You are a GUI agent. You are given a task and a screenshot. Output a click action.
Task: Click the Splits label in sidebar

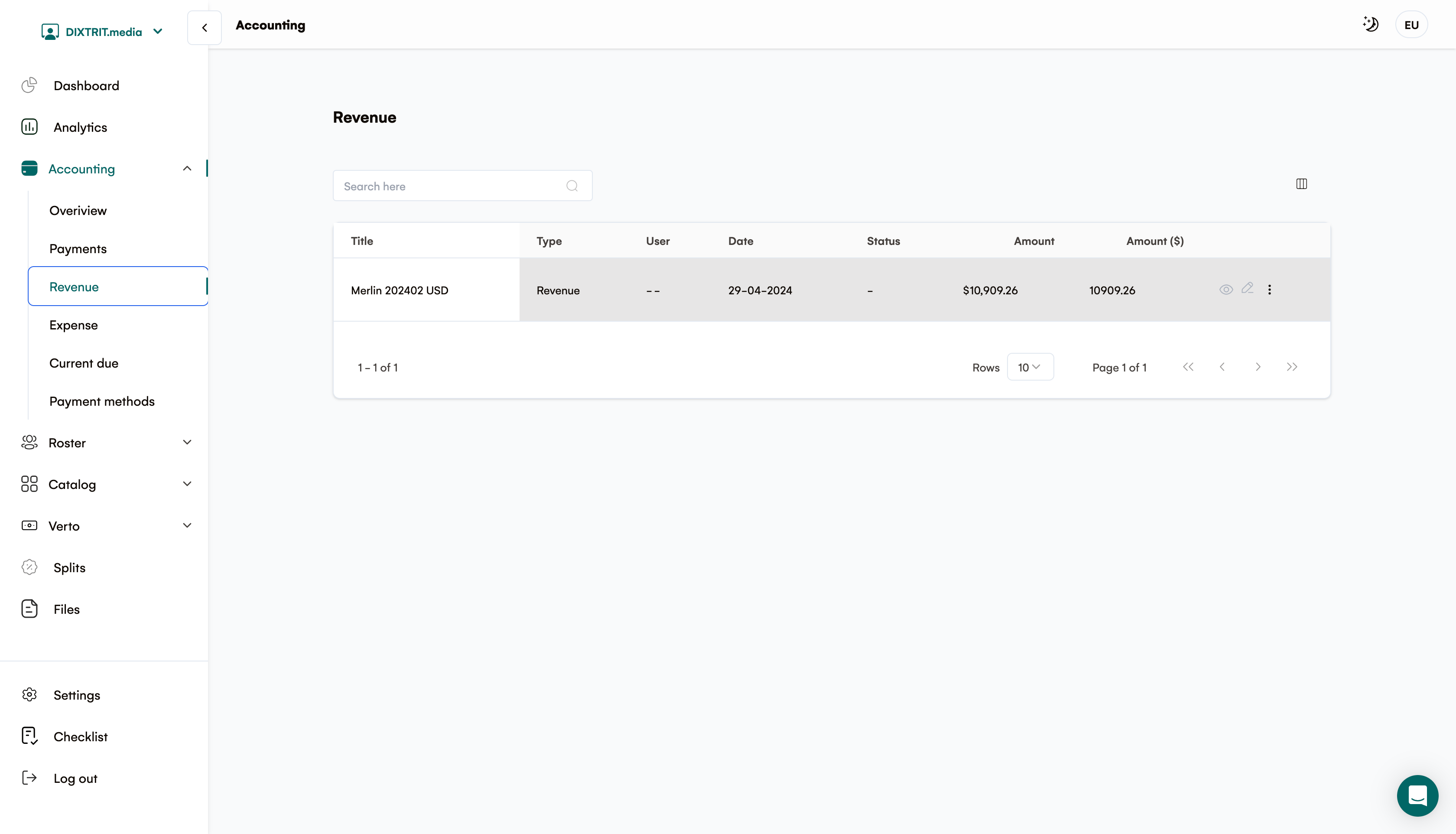(69, 568)
